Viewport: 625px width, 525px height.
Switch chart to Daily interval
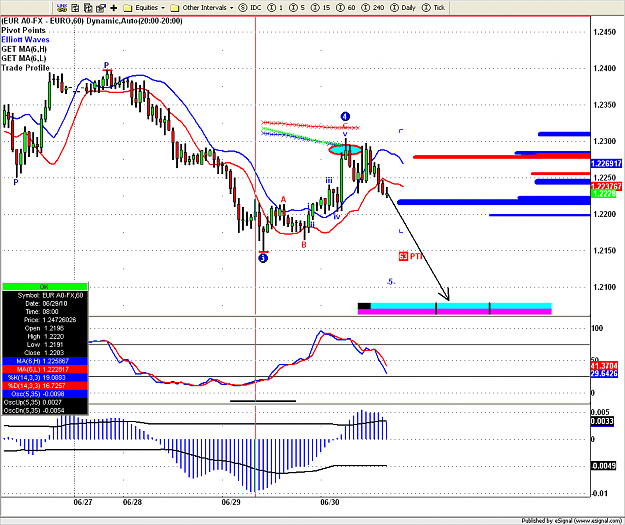point(403,7)
